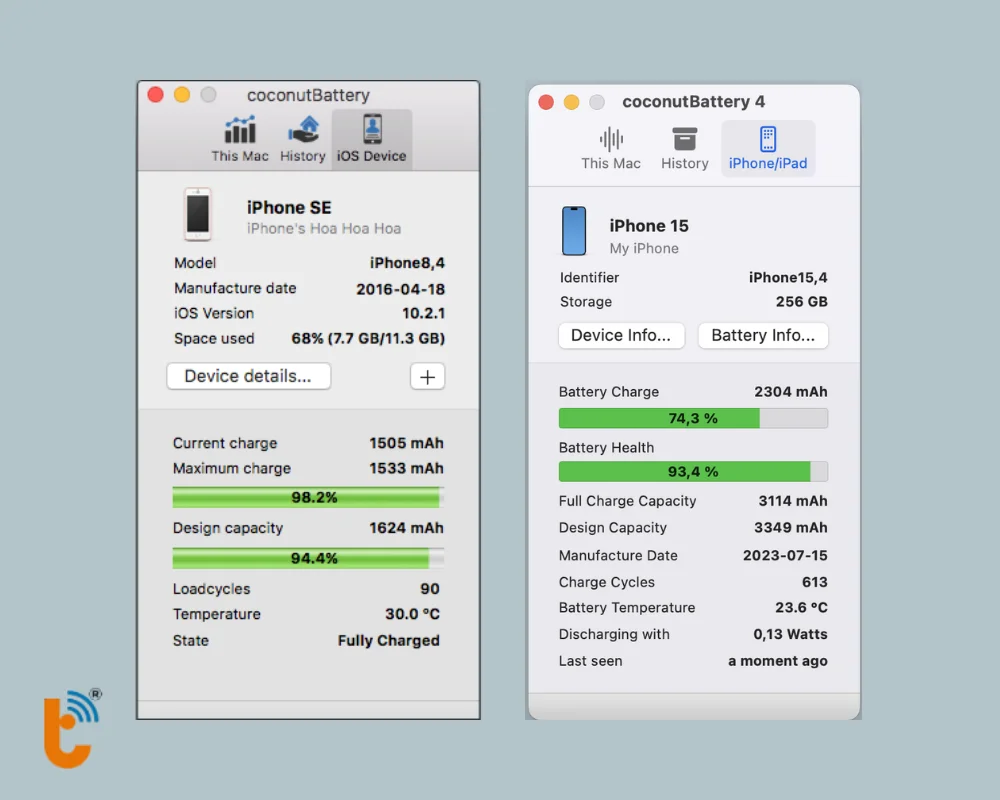Switch to the iOS Device tab label
1000x800 pixels.
(x=372, y=156)
